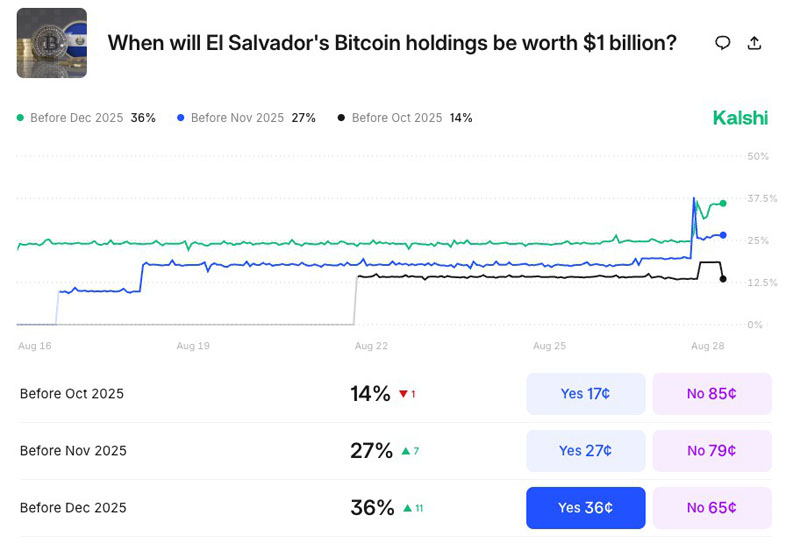
Task: Buy Yes 17¢ for Before Oct 2025
Action: 585,394
